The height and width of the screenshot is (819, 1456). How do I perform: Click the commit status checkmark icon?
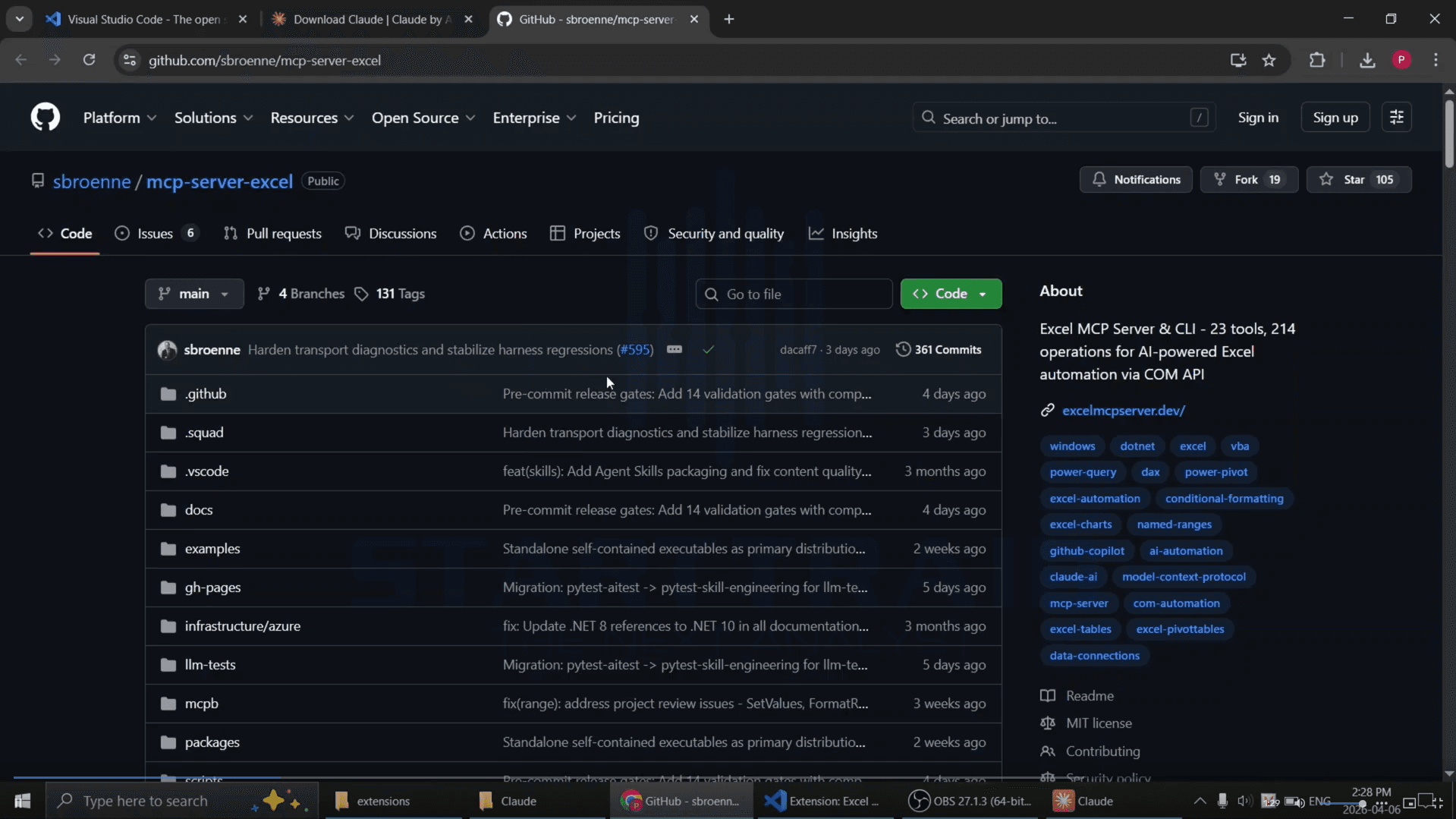coord(708,350)
